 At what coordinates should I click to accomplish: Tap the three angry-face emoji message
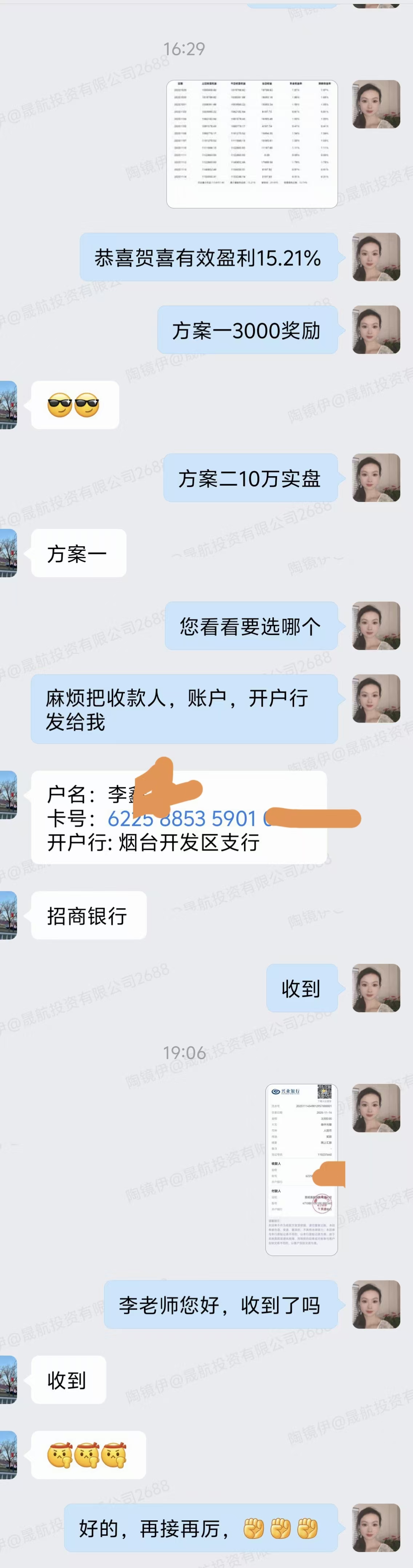coord(88,1455)
